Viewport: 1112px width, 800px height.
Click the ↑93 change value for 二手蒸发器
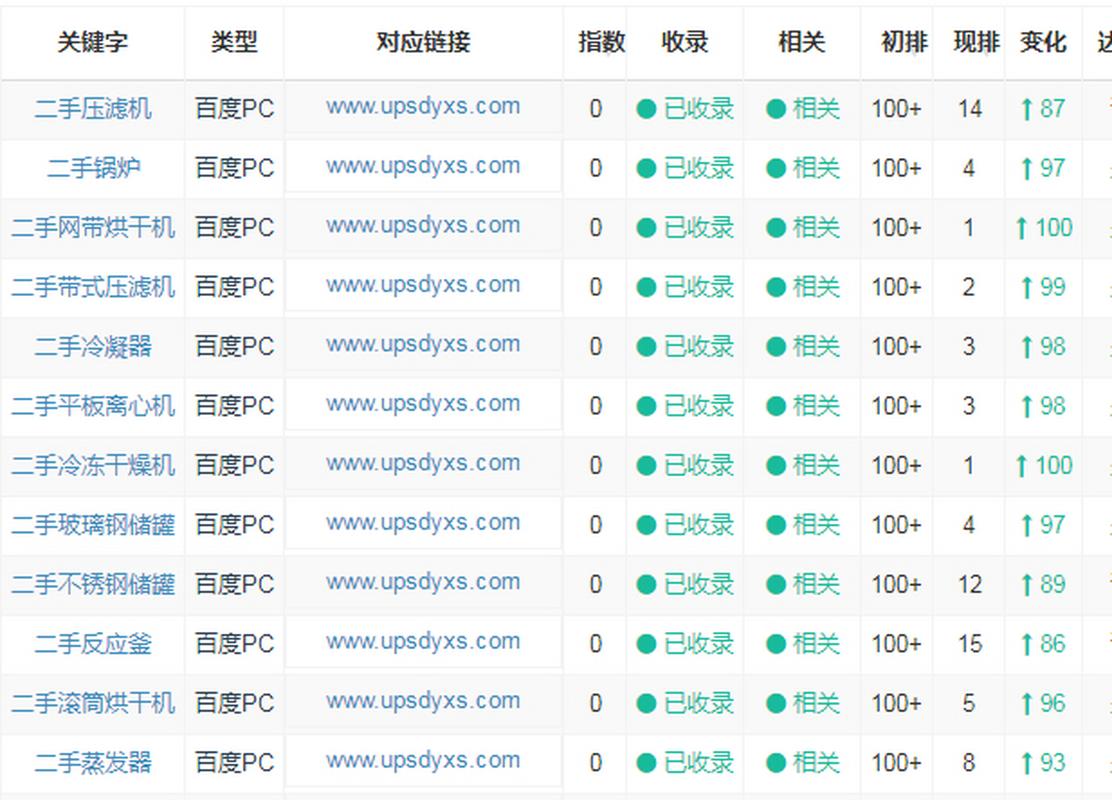coord(1043,763)
